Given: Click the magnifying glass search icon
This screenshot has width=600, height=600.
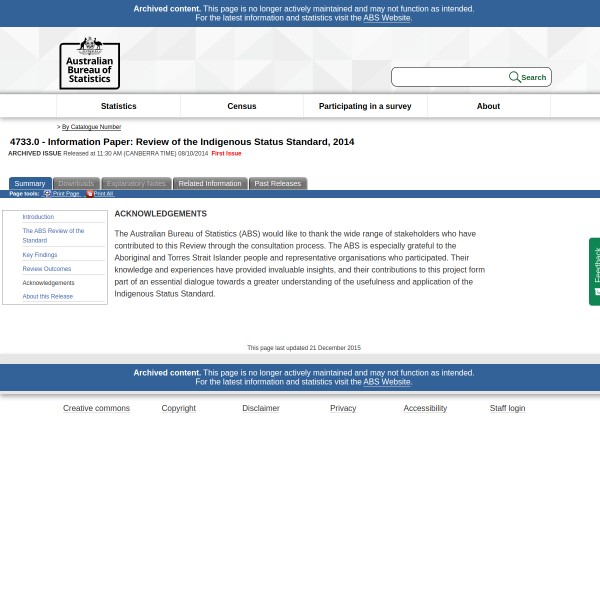Looking at the screenshot, I should point(514,77).
